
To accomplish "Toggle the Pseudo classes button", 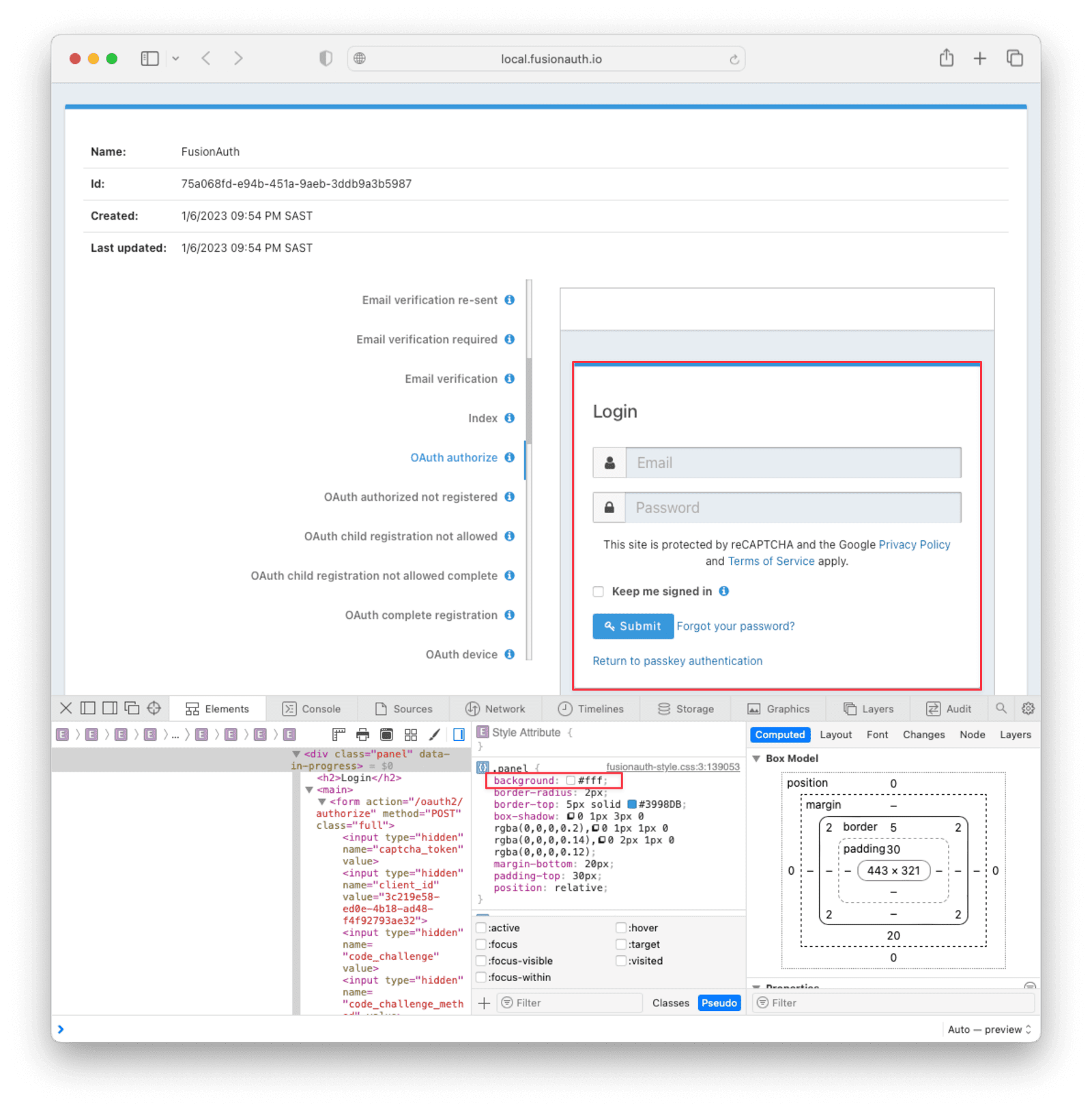I will pos(719,1003).
